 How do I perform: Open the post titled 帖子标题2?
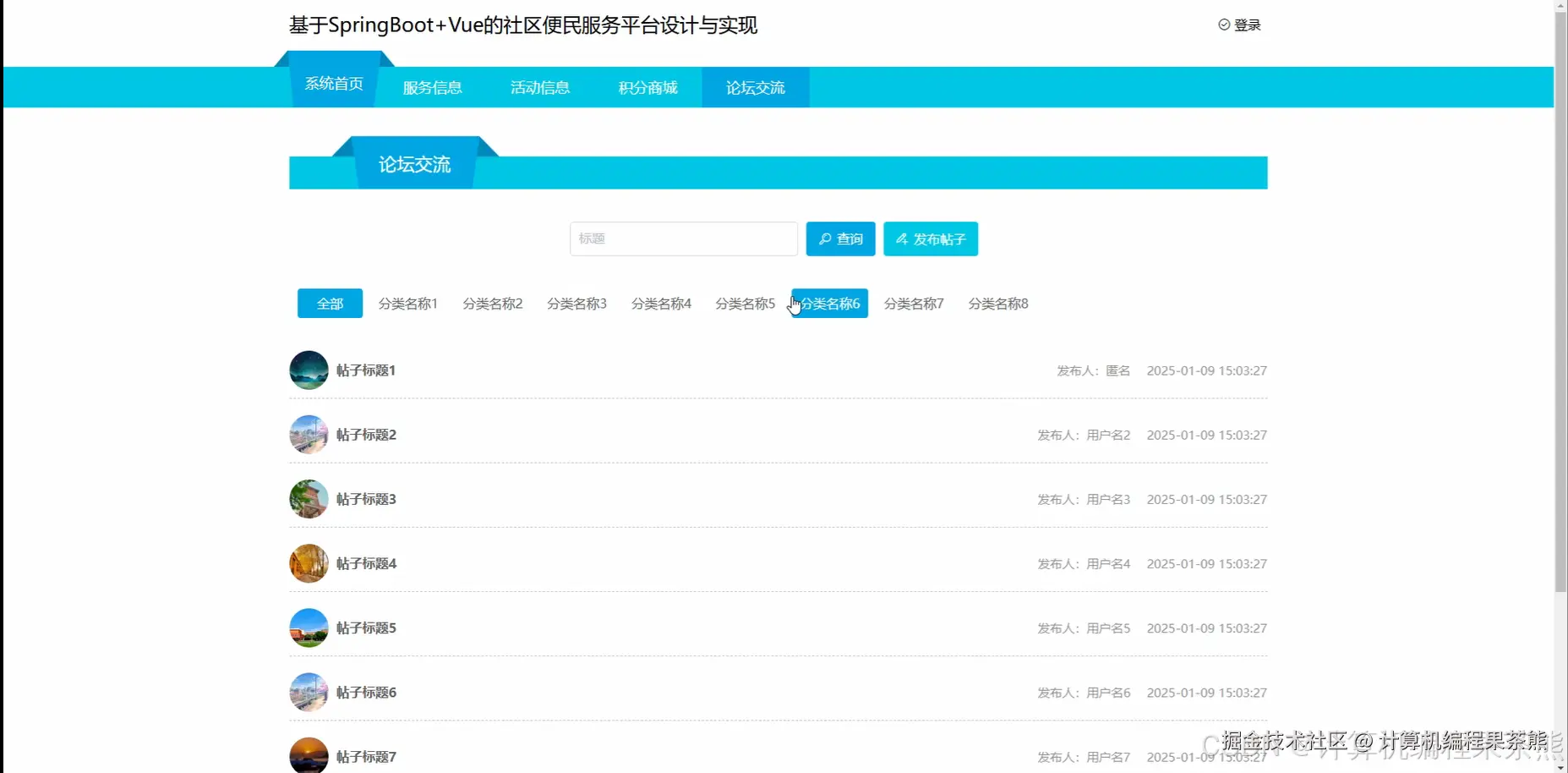point(366,435)
